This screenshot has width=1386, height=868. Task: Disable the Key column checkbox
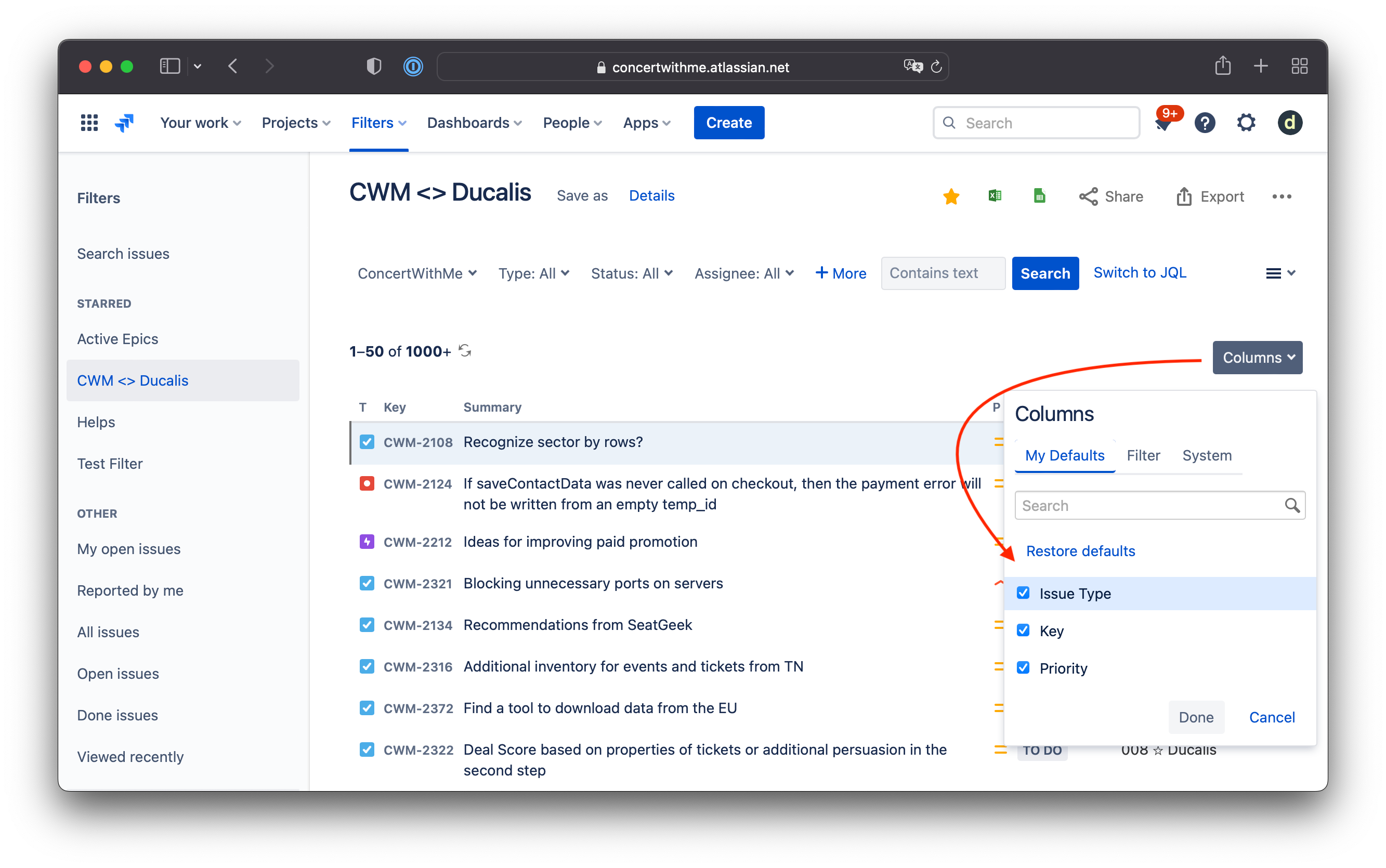(x=1024, y=630)
